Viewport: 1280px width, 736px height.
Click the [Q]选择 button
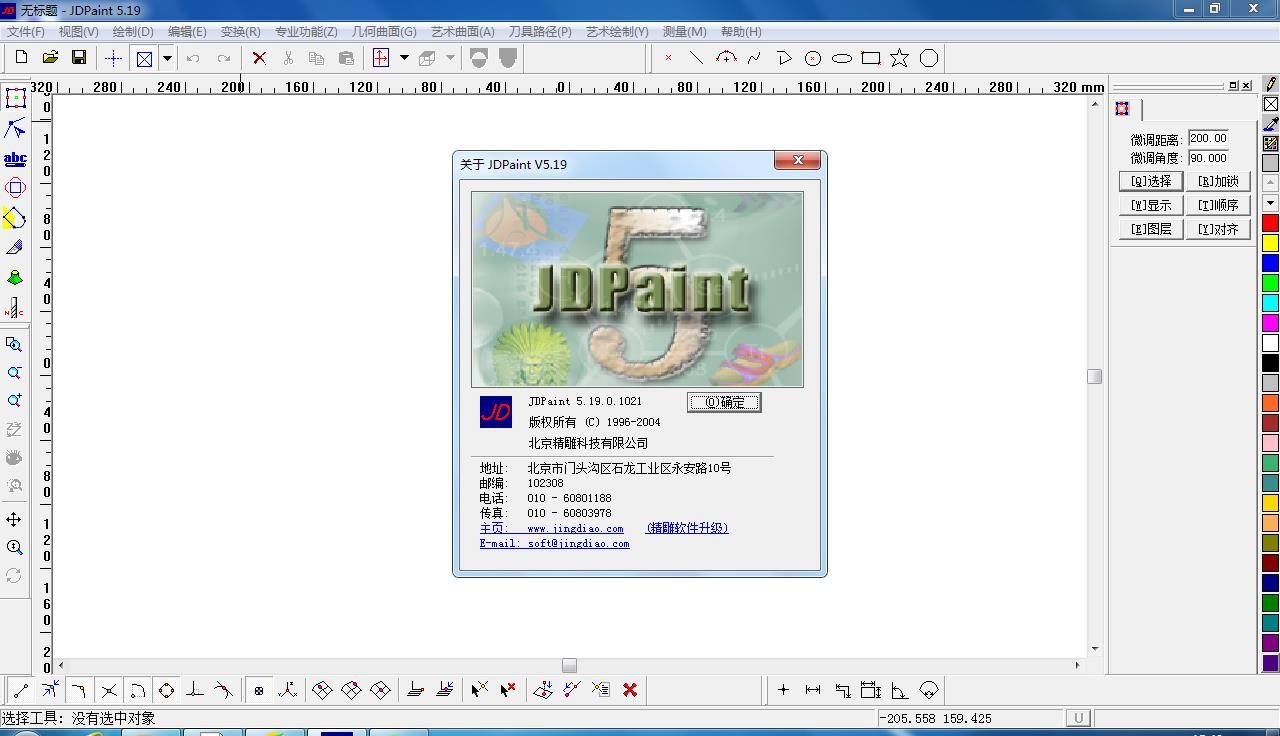point(1151,181)
